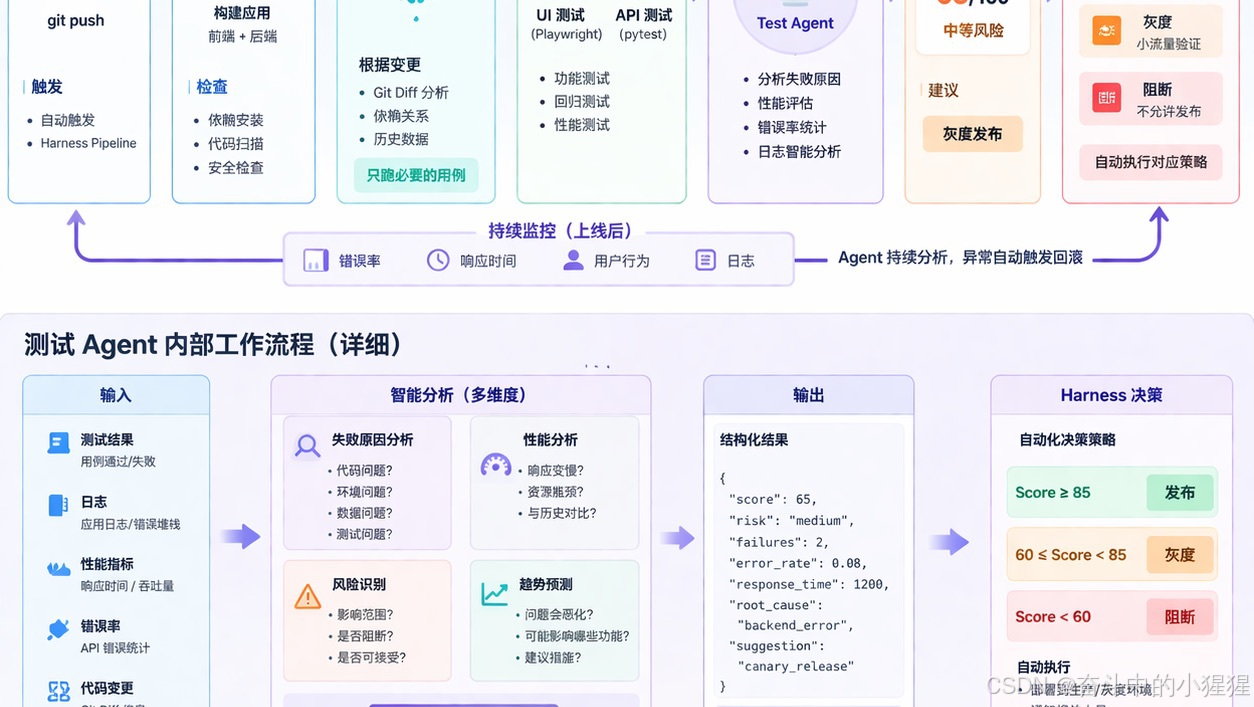Click the 构建应用 card title
This screenshot has width=1254, height=707.
(x=242, y=13)
